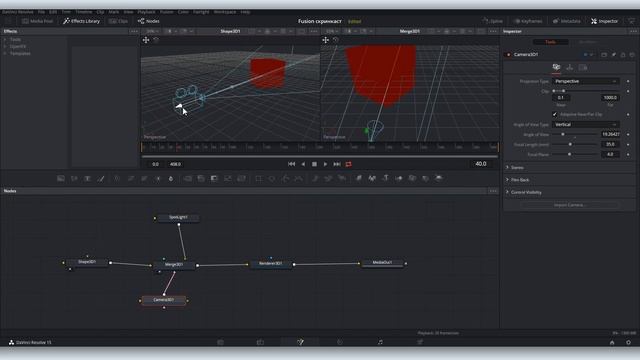Select the MediaOut1 node
The height and width of the screenshot is (360, 640).
(x=382, y=263)
